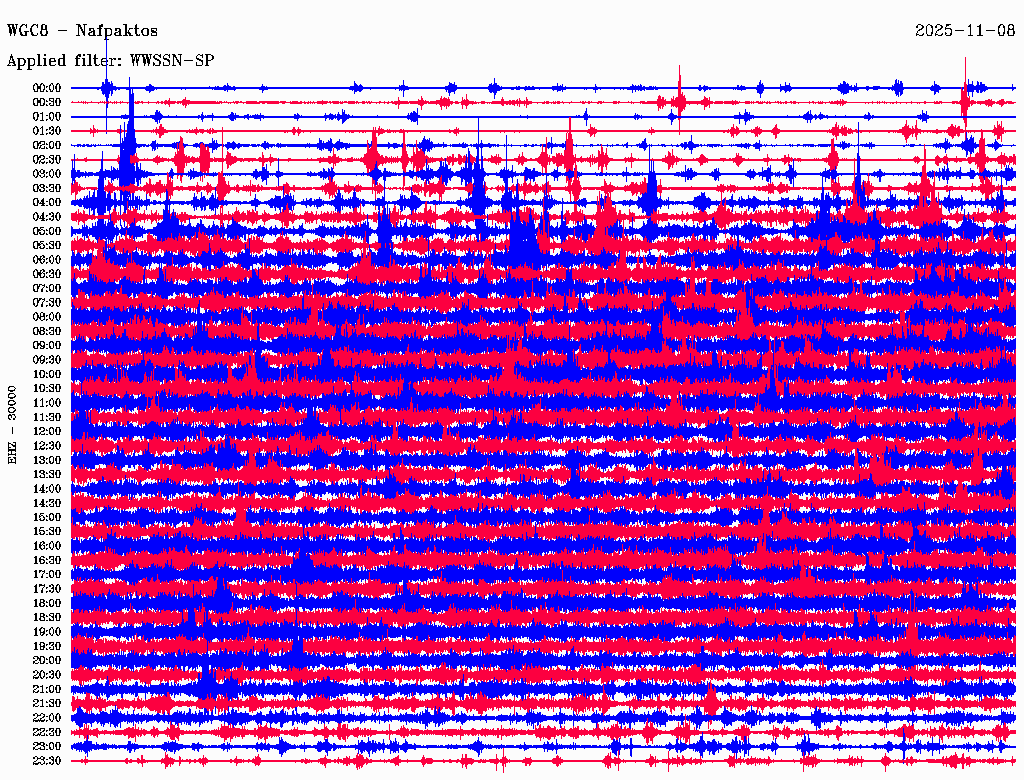Viewport: 1024px width, 780px height.
Task: Select the 12:30 time label
Action: 47,446
